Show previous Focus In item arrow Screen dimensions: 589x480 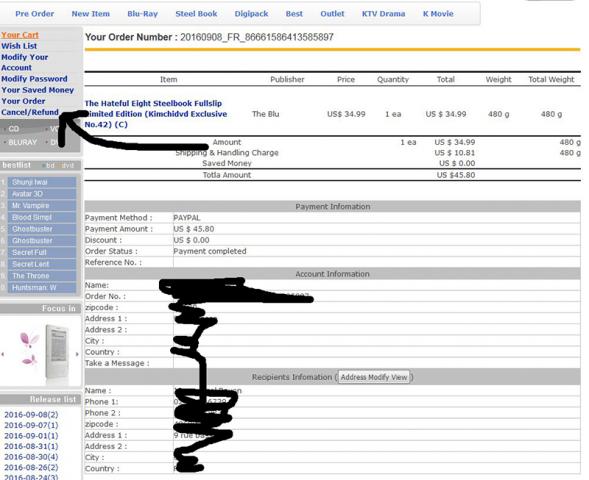(x=3, y=354)
